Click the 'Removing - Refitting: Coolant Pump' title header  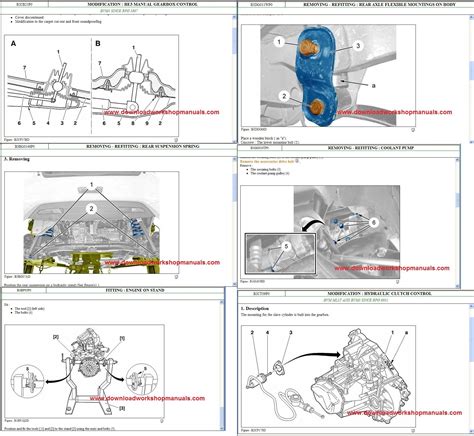[371, 148]
